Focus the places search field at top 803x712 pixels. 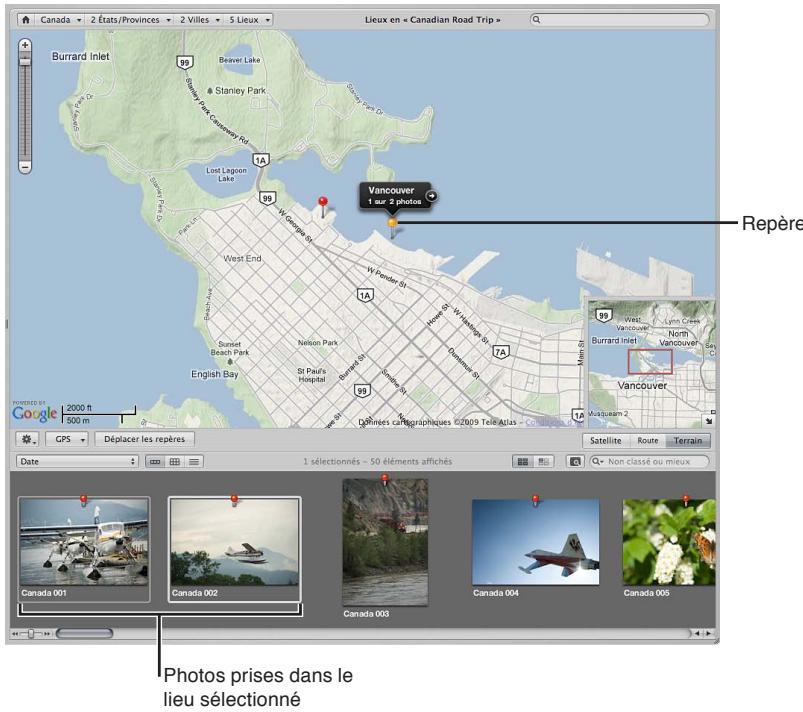(x=620, y=19)
